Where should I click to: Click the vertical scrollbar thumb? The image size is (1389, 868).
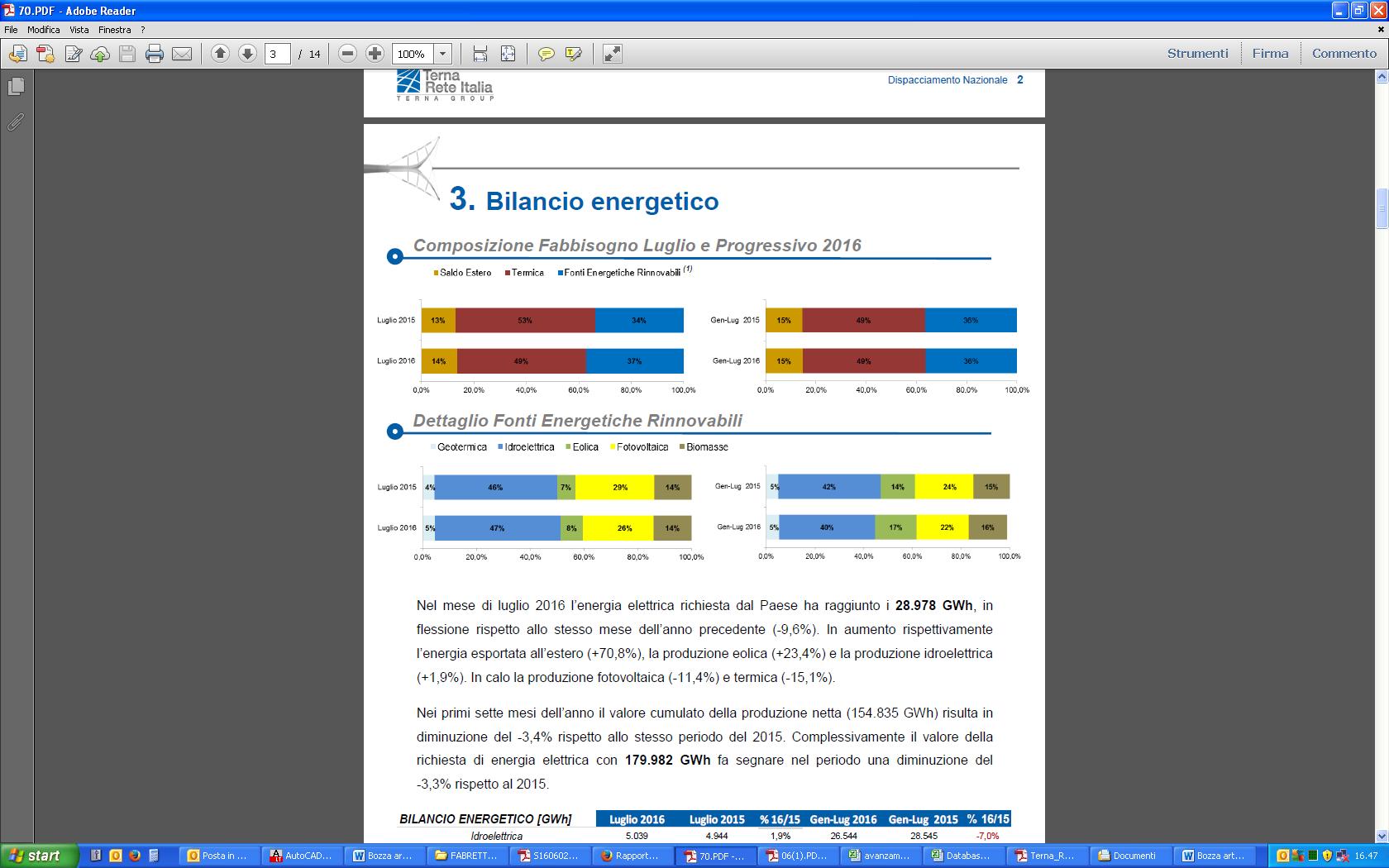point(1381,209)
